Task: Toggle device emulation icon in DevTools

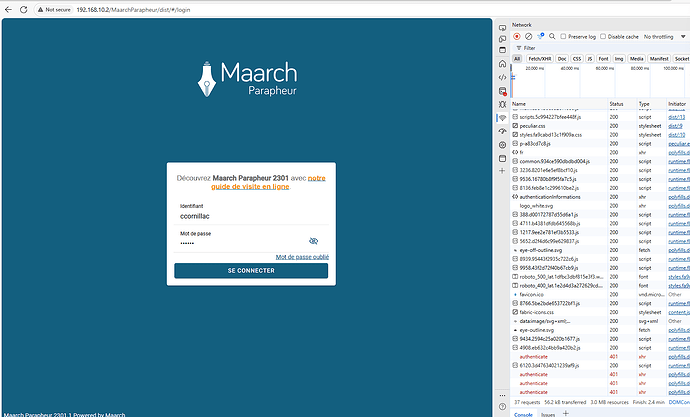Action: click(502, 39)
